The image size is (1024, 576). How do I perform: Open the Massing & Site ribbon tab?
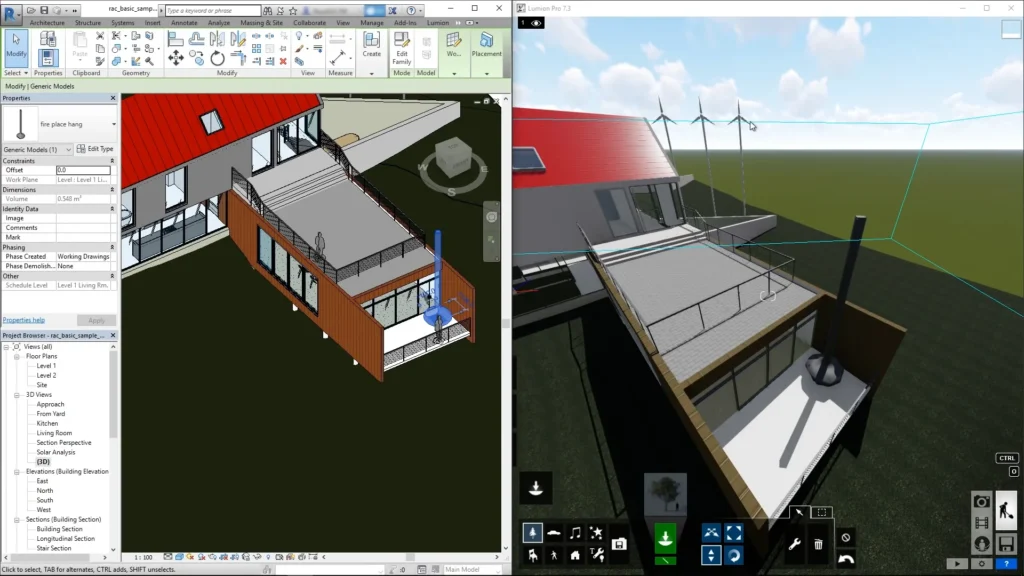[261, 23]
